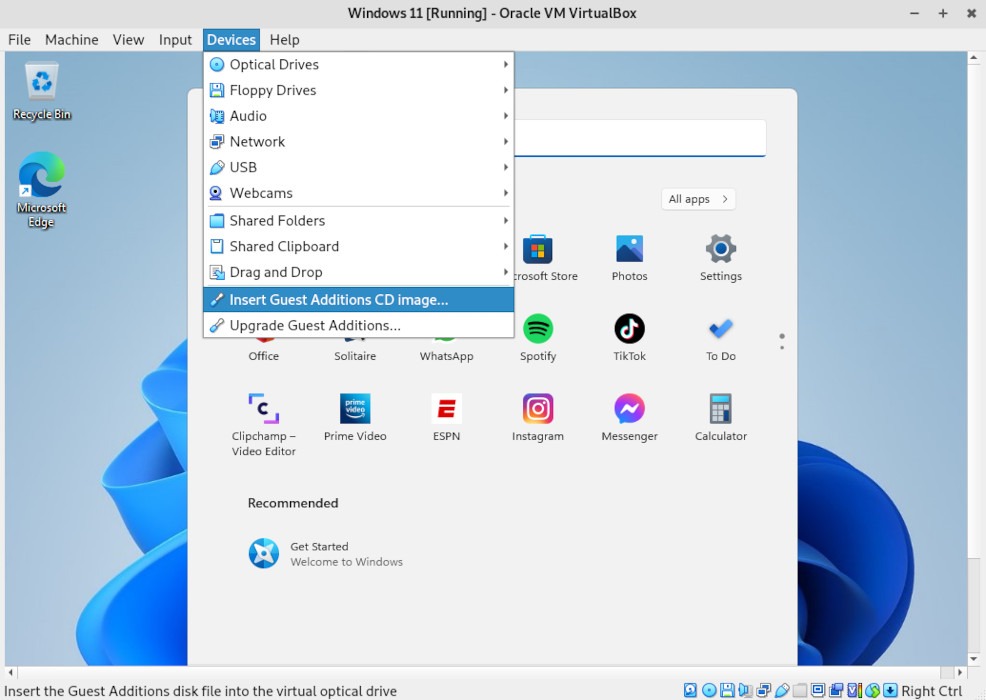Open the Input menu
The height and width of the screenshot is (700, 986).
click(175, 40)
